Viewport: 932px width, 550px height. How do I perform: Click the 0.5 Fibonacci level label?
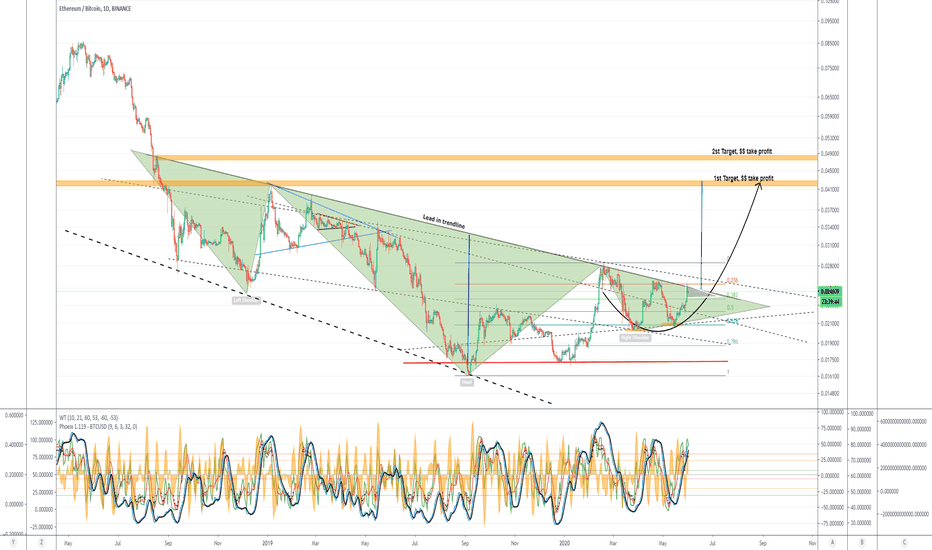click(x=730, y=307)
